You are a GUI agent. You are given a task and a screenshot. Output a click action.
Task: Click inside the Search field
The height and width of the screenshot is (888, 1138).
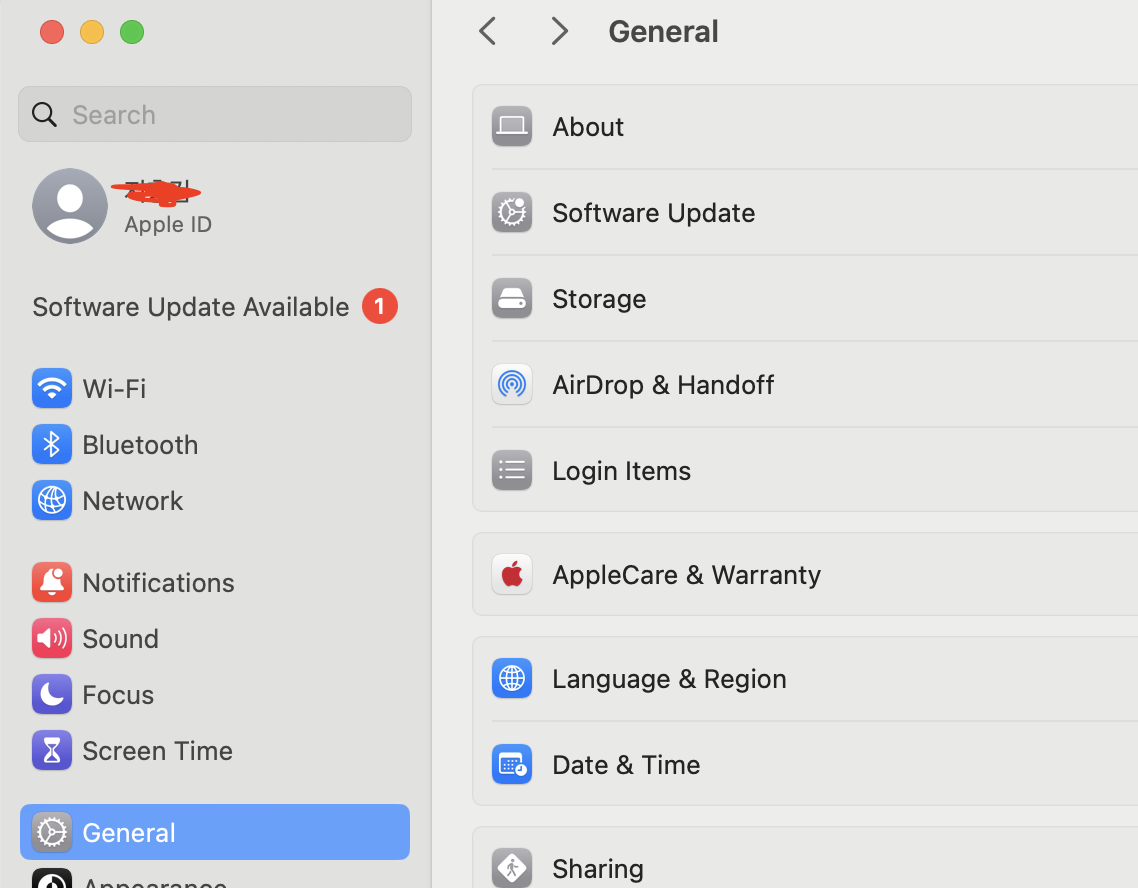point(214,114)
